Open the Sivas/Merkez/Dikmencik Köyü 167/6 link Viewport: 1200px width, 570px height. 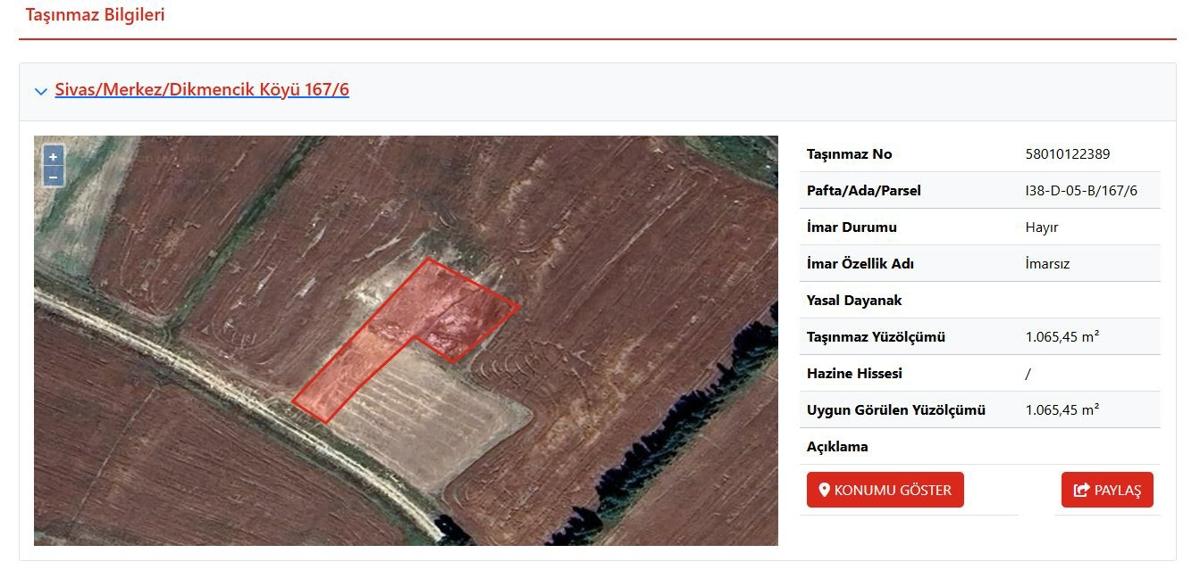(x=201, y=90)
